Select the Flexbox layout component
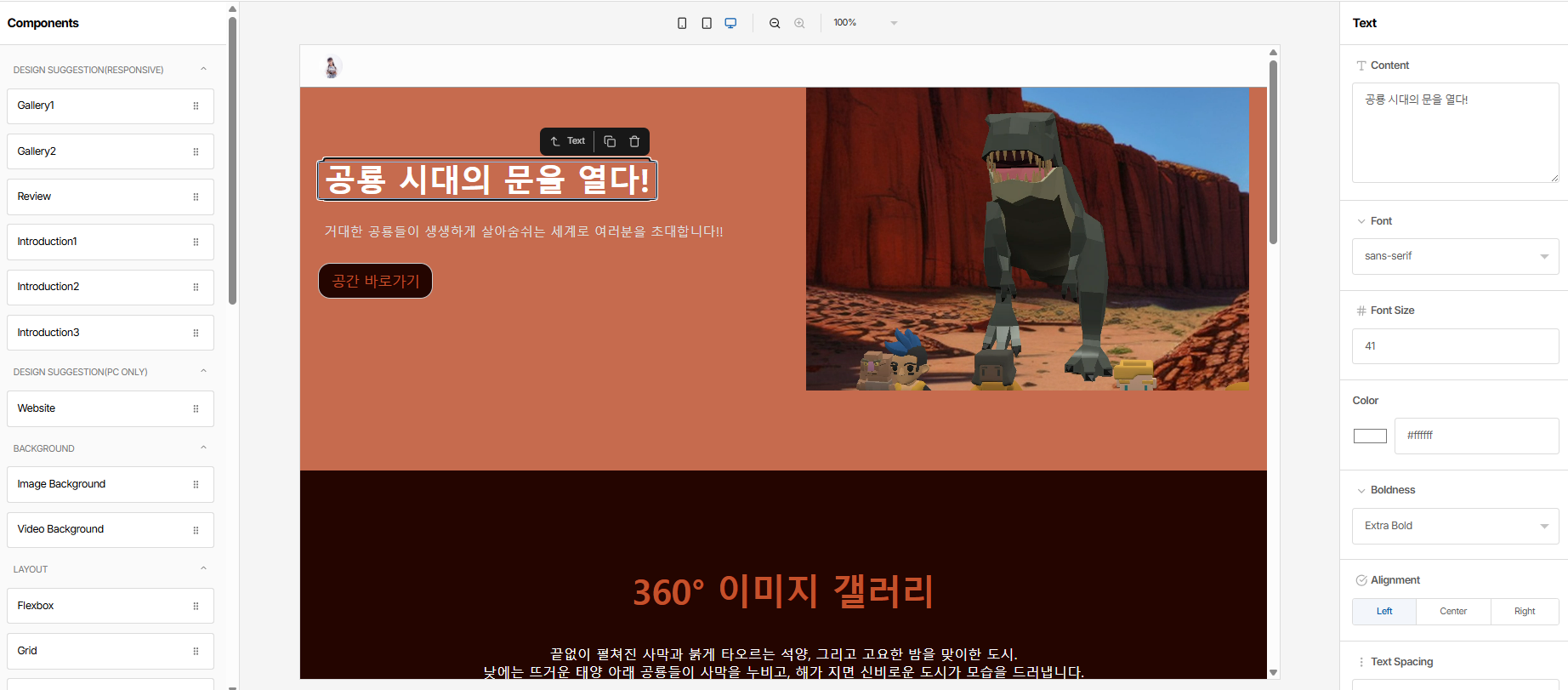 [111, 606]
